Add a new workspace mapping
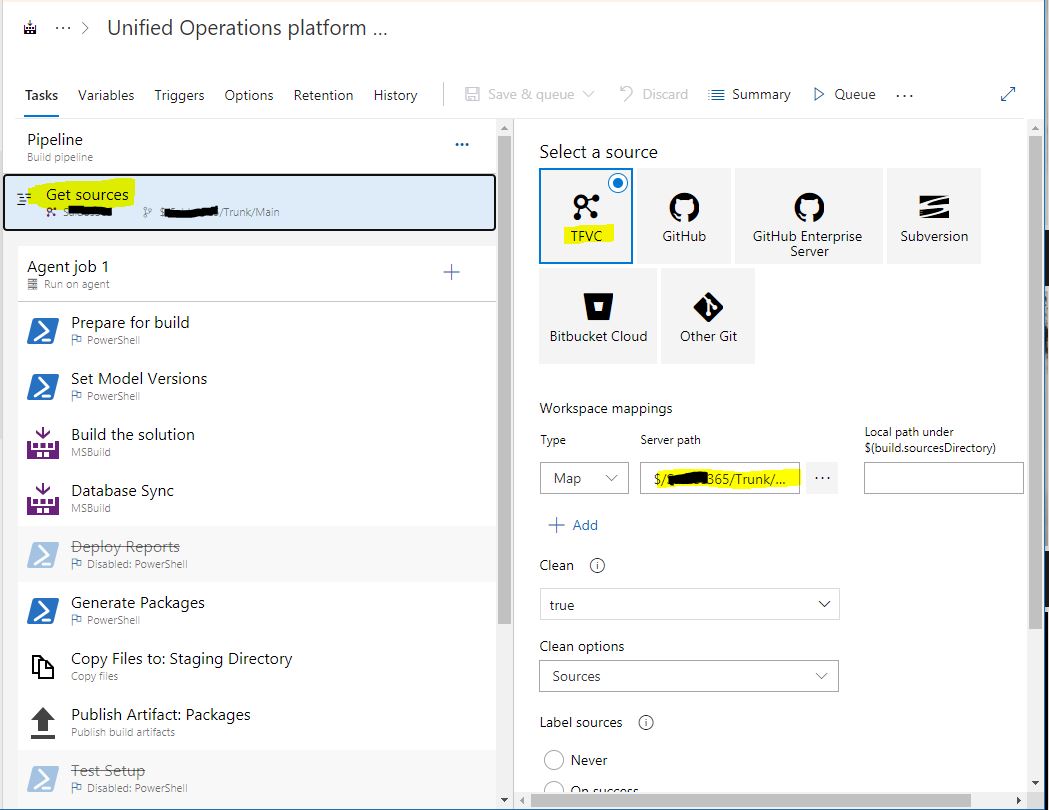This screenshot has width=1049, height=810. pyautogui.click(x=573, y=525)
